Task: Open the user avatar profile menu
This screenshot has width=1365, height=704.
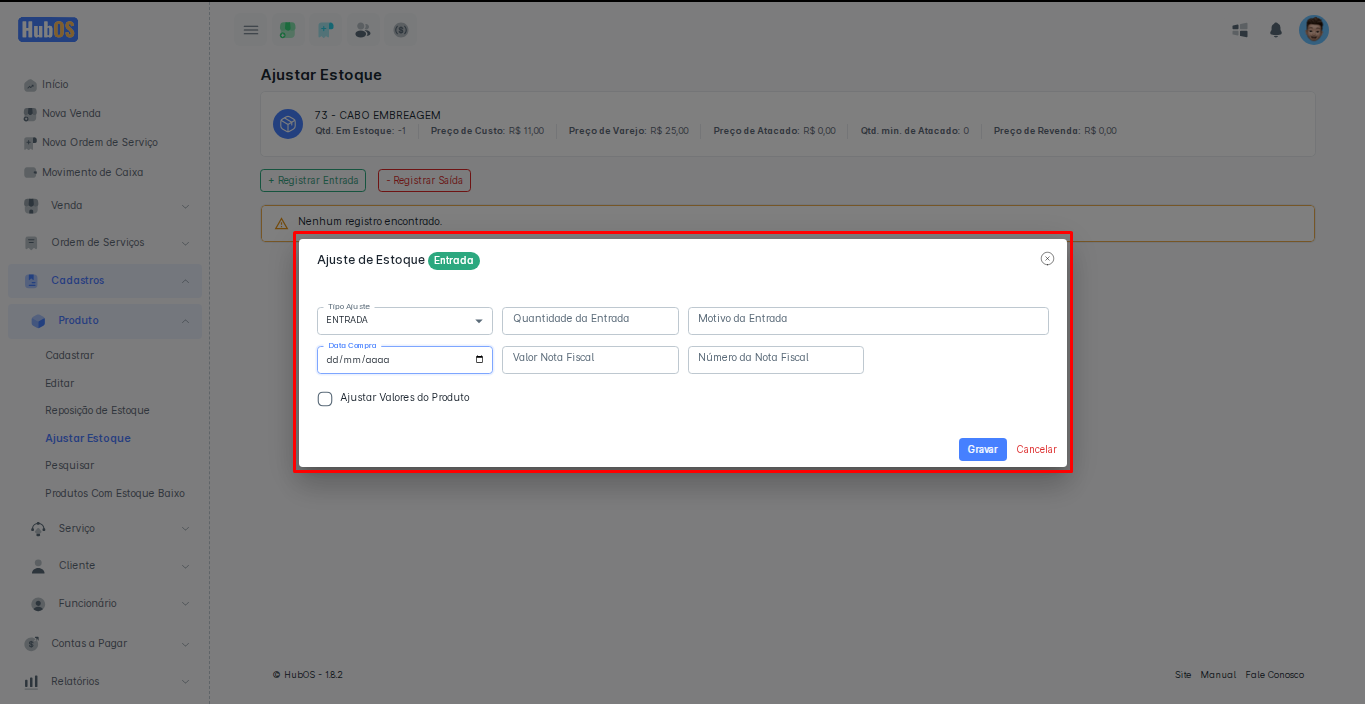Action: pos(1313,30)
